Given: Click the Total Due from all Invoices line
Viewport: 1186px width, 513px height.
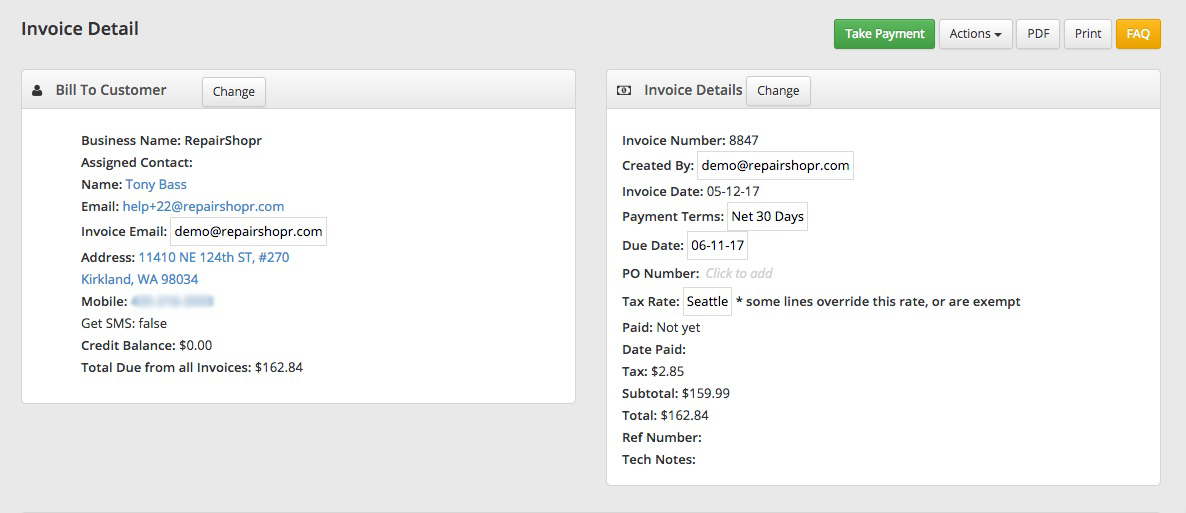Looking at the screenshot, I should [x=192, y=368].
